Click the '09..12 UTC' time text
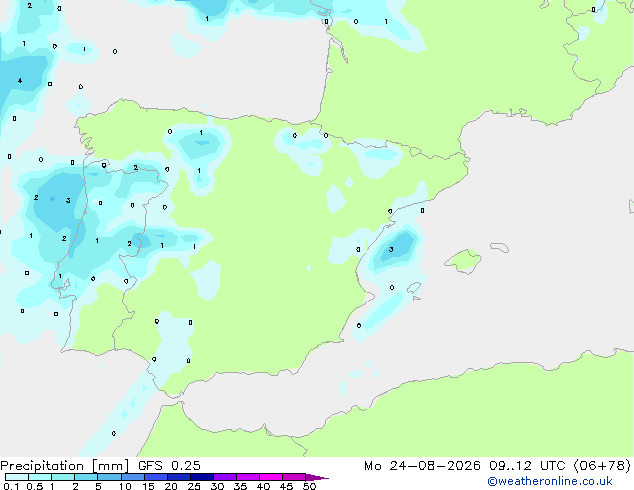The height and width of the screenshot is (490, 634). click(527, 466)
